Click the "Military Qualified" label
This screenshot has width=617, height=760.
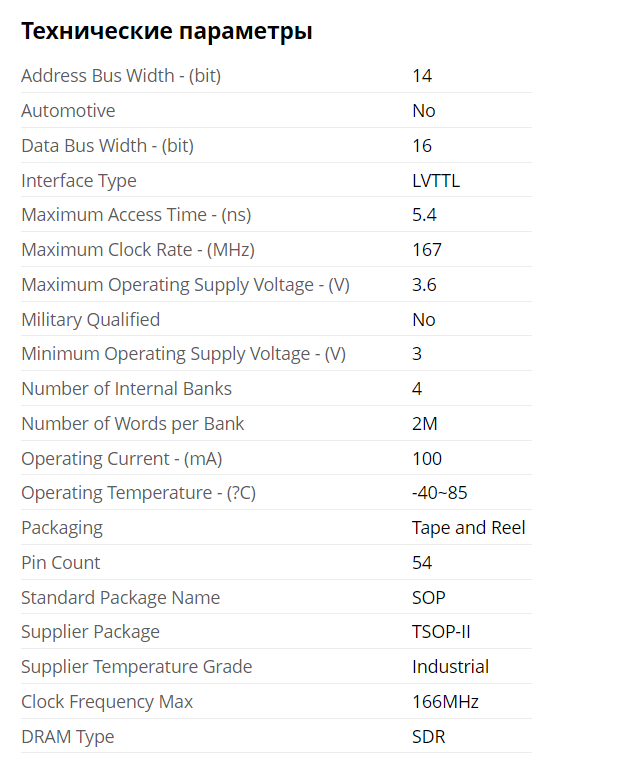pos(90,320)
